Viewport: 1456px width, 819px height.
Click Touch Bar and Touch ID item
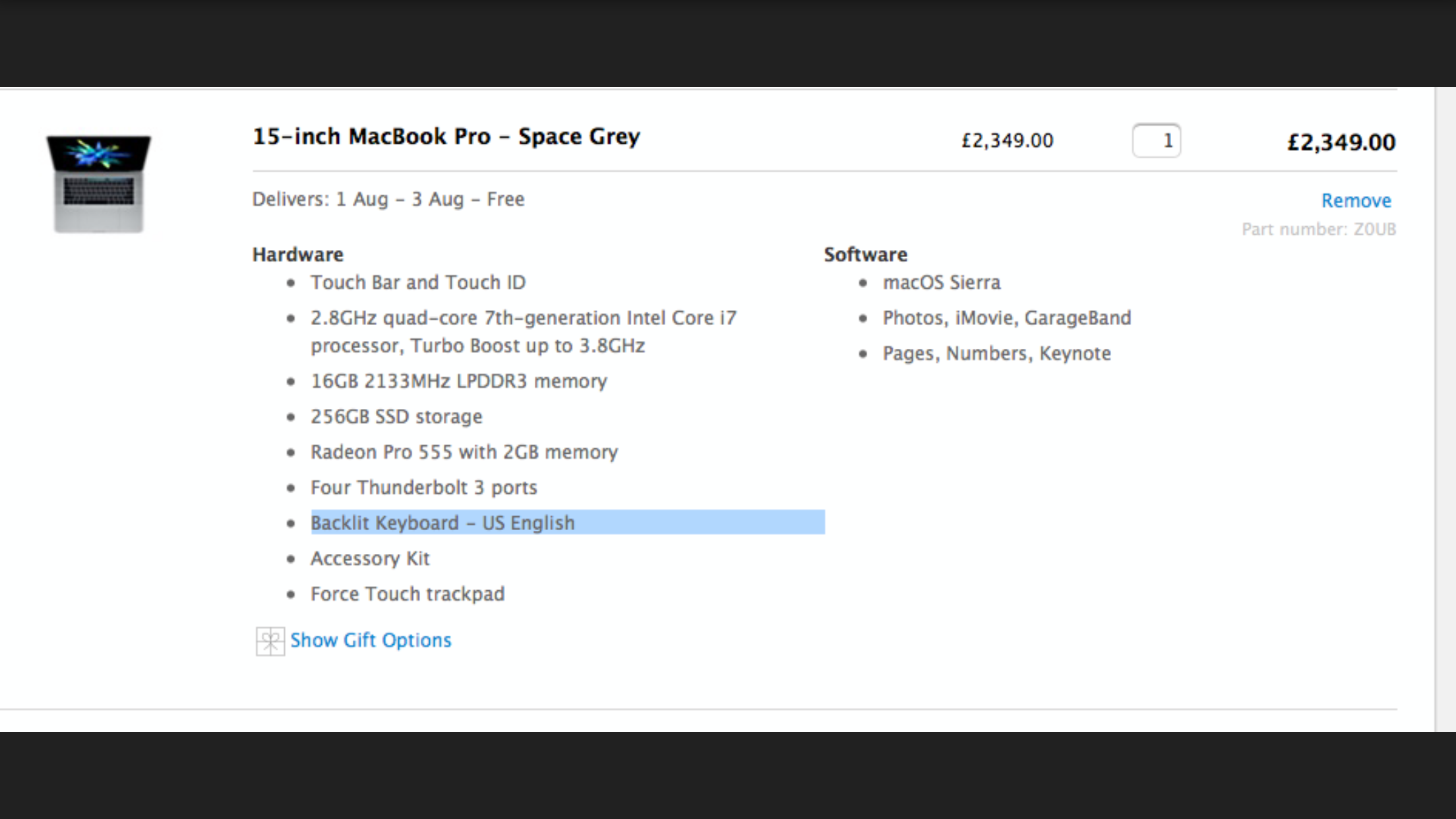tap(418, 282)
